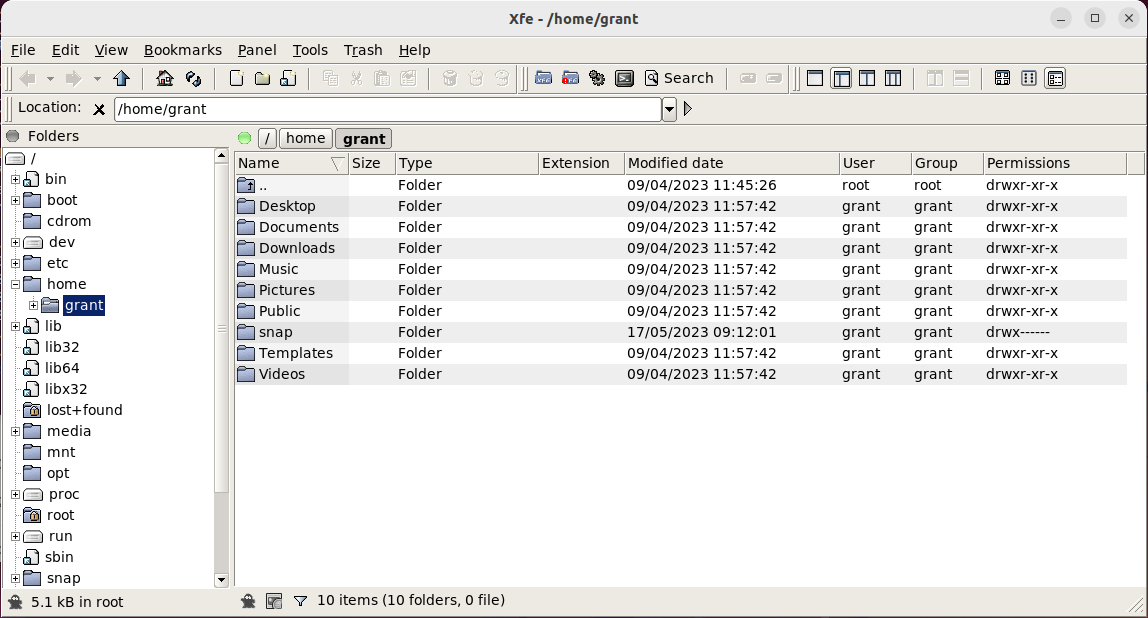Refresh the folder view with the refresh icon
Viewport: 1148px width, 618px height.
pyautogui.click(x=192, y=78)
